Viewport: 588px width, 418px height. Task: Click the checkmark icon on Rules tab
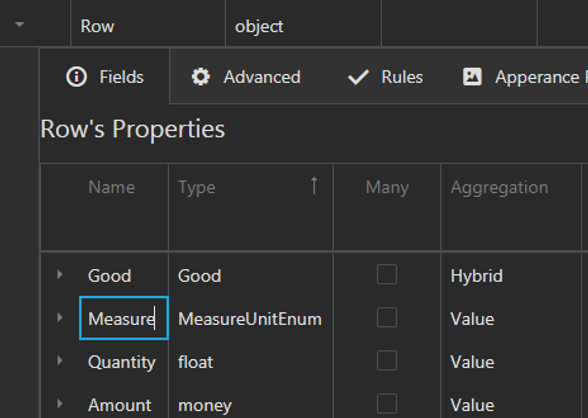[358, 77]
